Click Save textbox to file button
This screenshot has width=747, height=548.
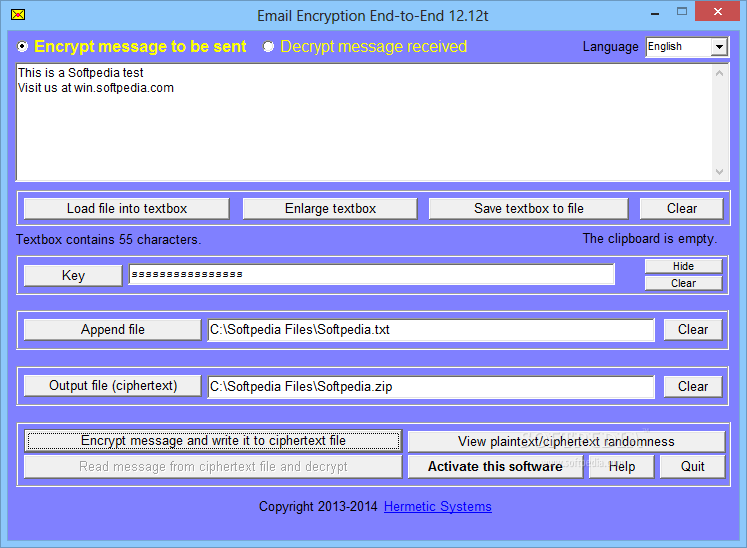point(528,209)
